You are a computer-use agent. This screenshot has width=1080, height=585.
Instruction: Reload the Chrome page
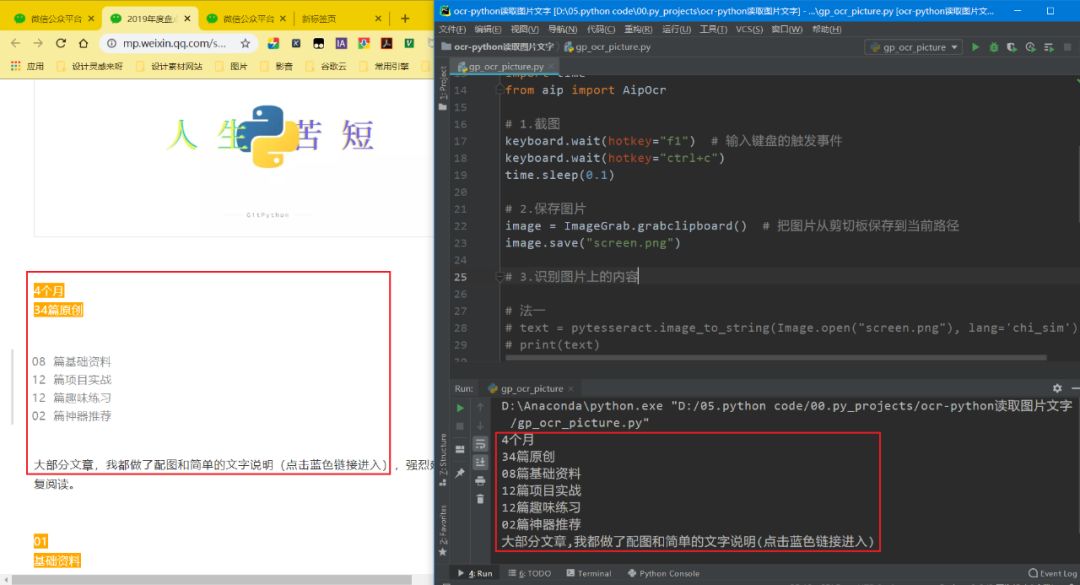coord(61,44)
